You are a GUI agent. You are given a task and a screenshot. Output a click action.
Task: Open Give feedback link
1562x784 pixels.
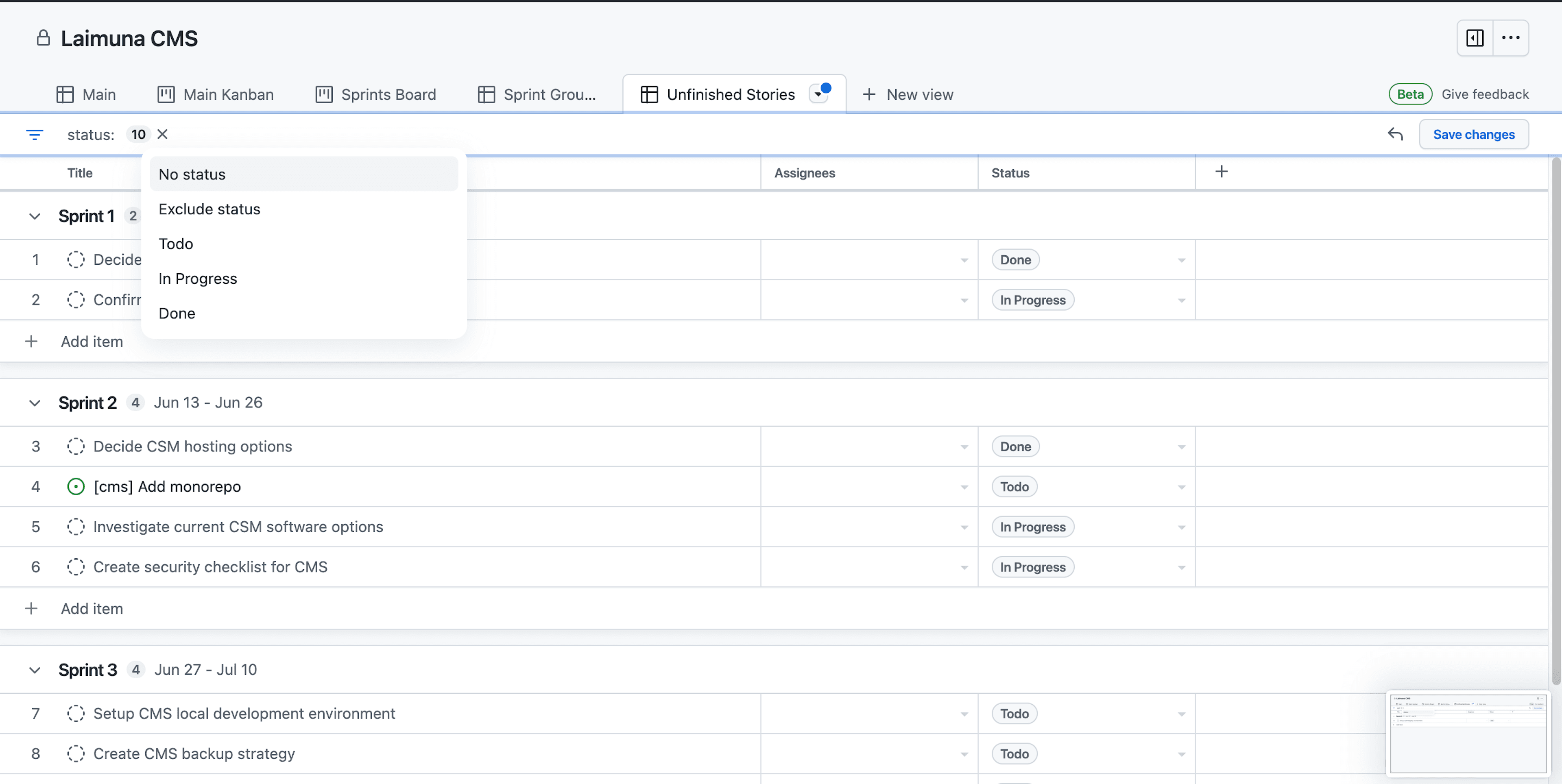pyautogui.click(x=1485, y=95)
